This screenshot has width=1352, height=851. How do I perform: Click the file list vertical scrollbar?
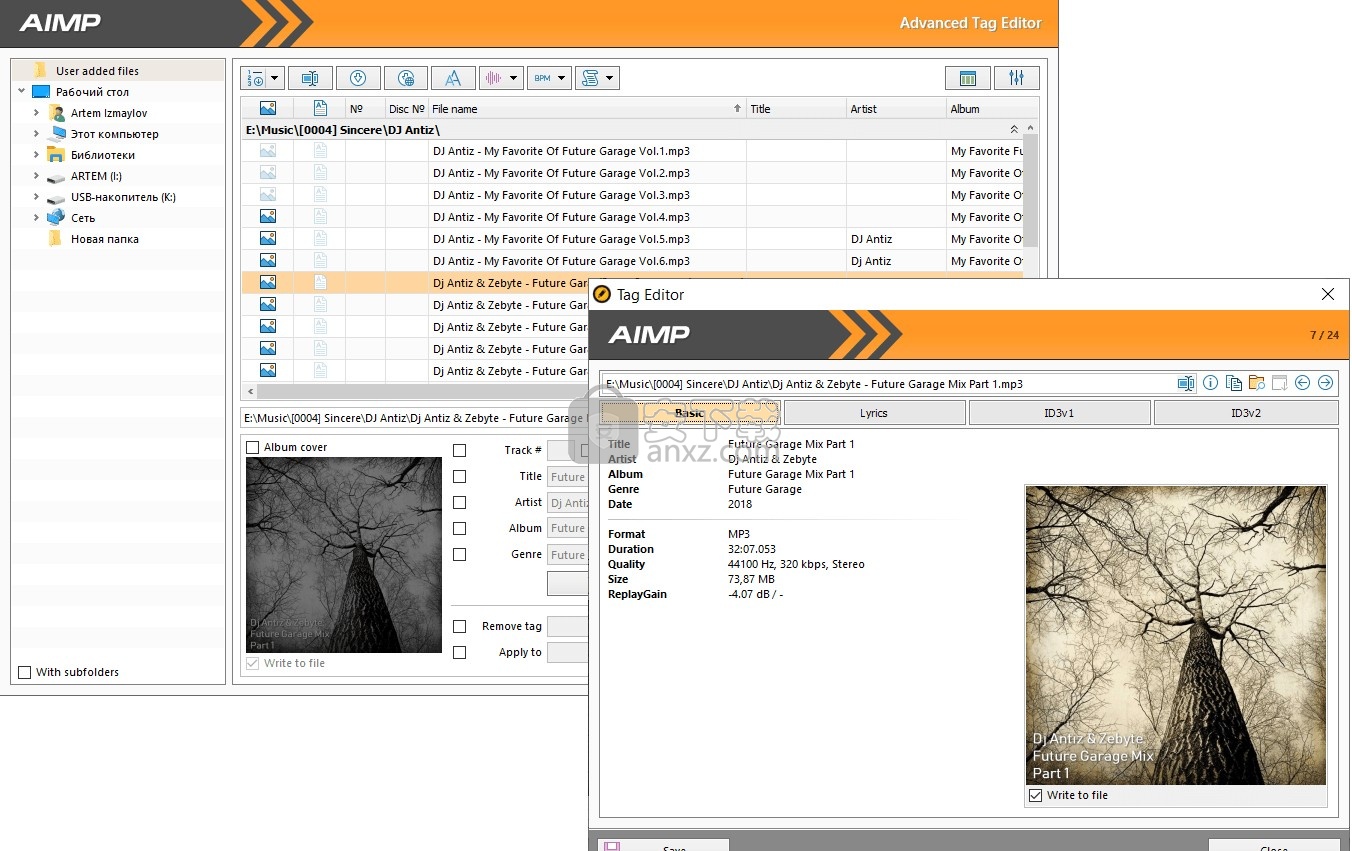pyautogui.click(x=1031, y=190)
